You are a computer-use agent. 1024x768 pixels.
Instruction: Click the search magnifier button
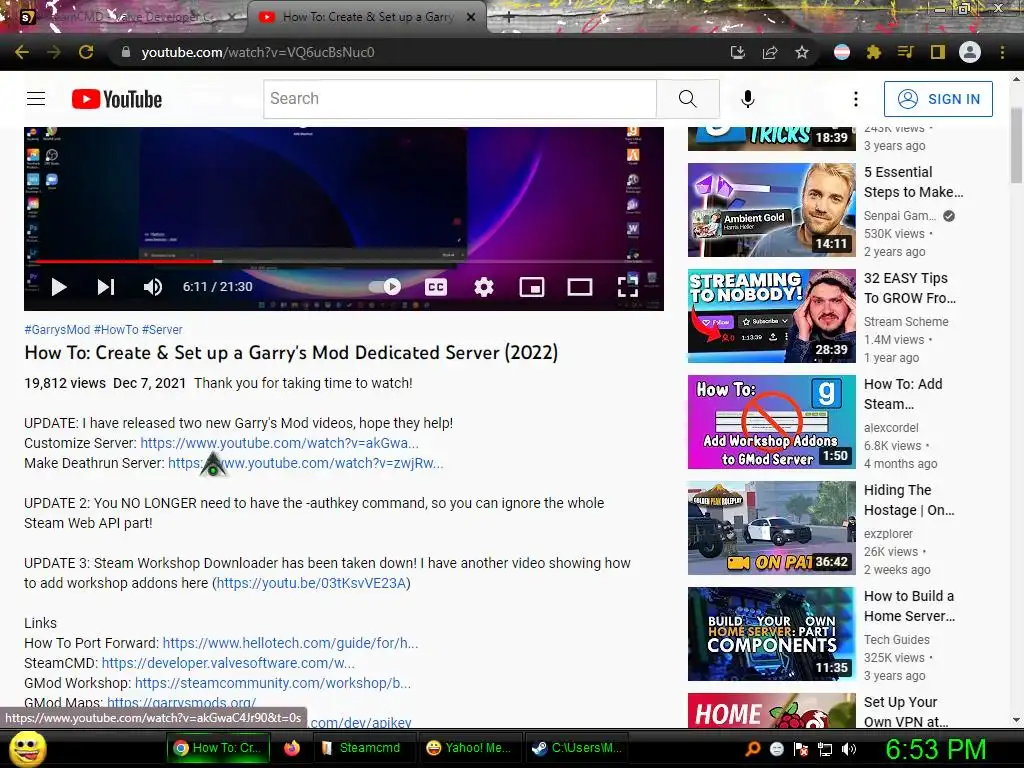coord(688,99)
